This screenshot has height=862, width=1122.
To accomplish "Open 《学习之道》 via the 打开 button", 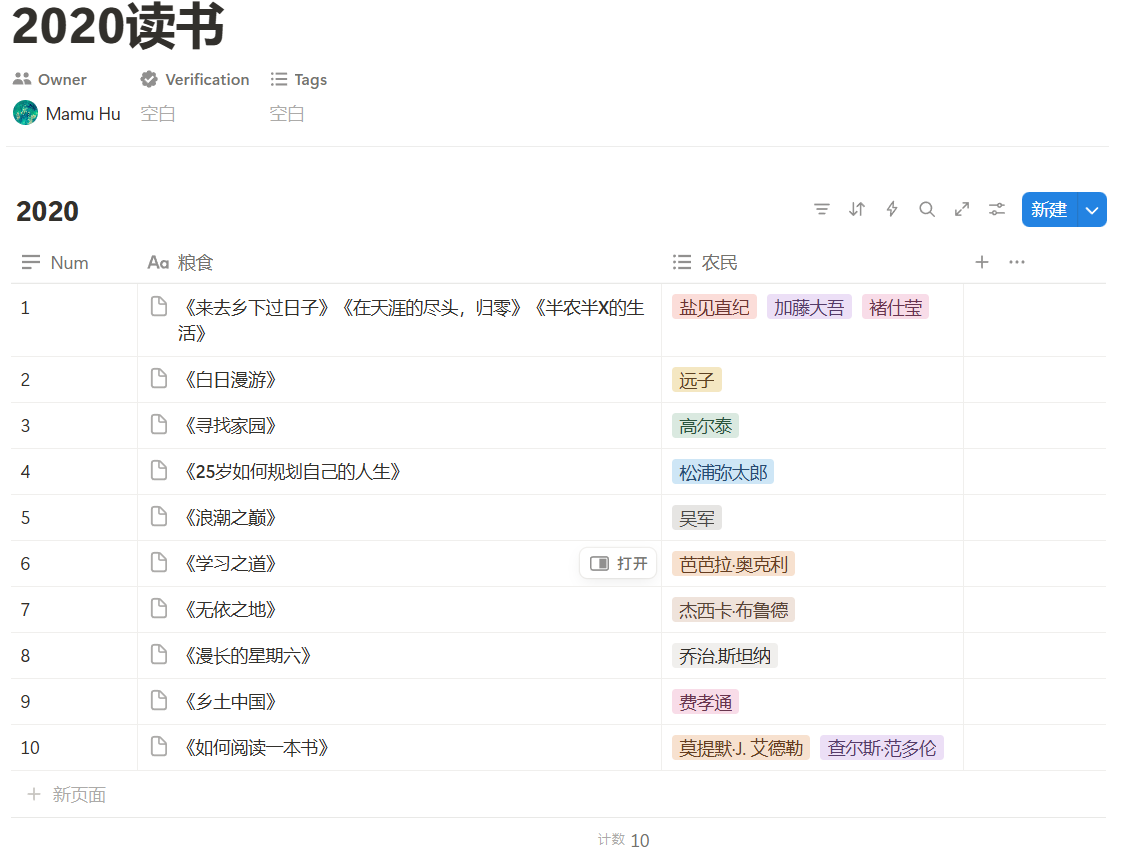I will pos(617,563).
